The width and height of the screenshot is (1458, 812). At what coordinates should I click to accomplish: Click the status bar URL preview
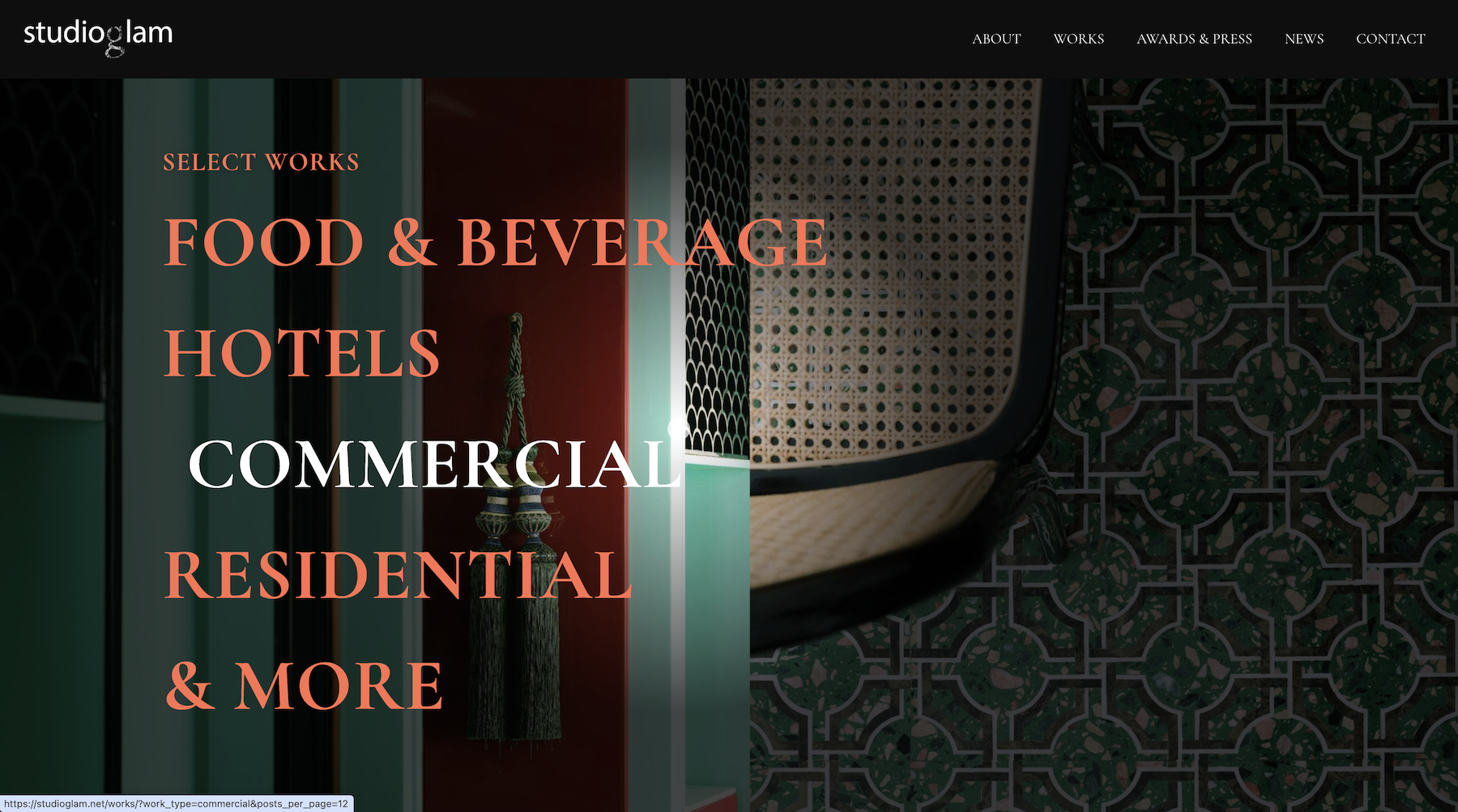[x=177, y=804]
